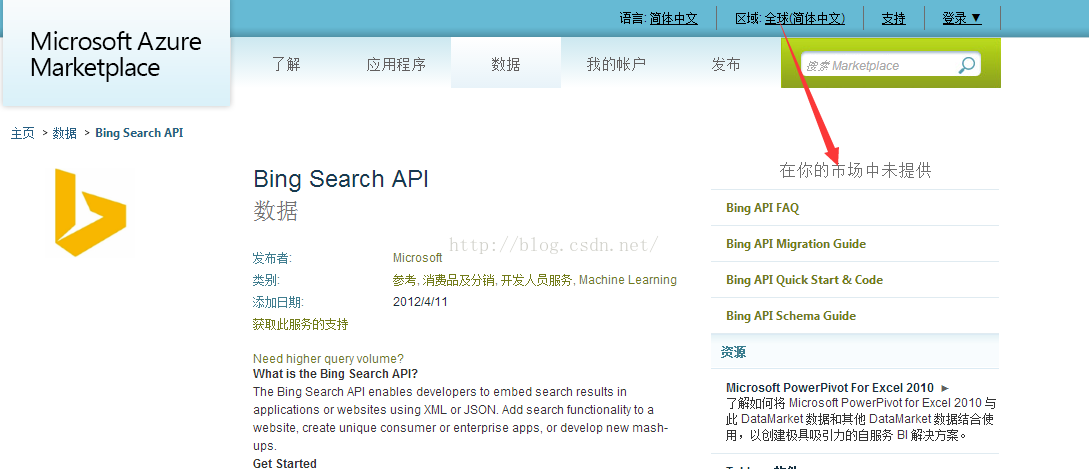
Task: Open the 支持 link
Action: [x=894, y=19]
